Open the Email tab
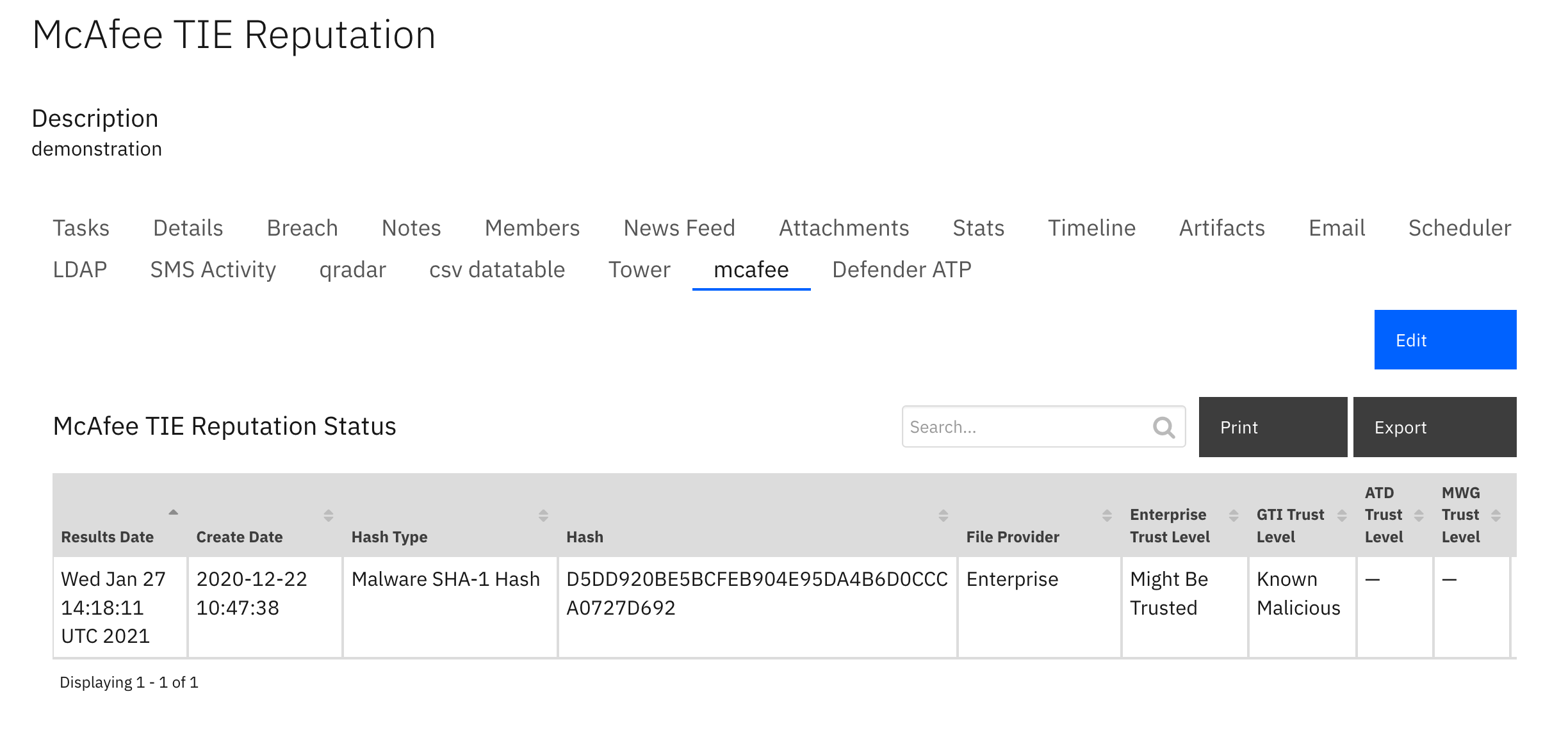Screen dimensions: 1568x744 (x=1337, y=228)
